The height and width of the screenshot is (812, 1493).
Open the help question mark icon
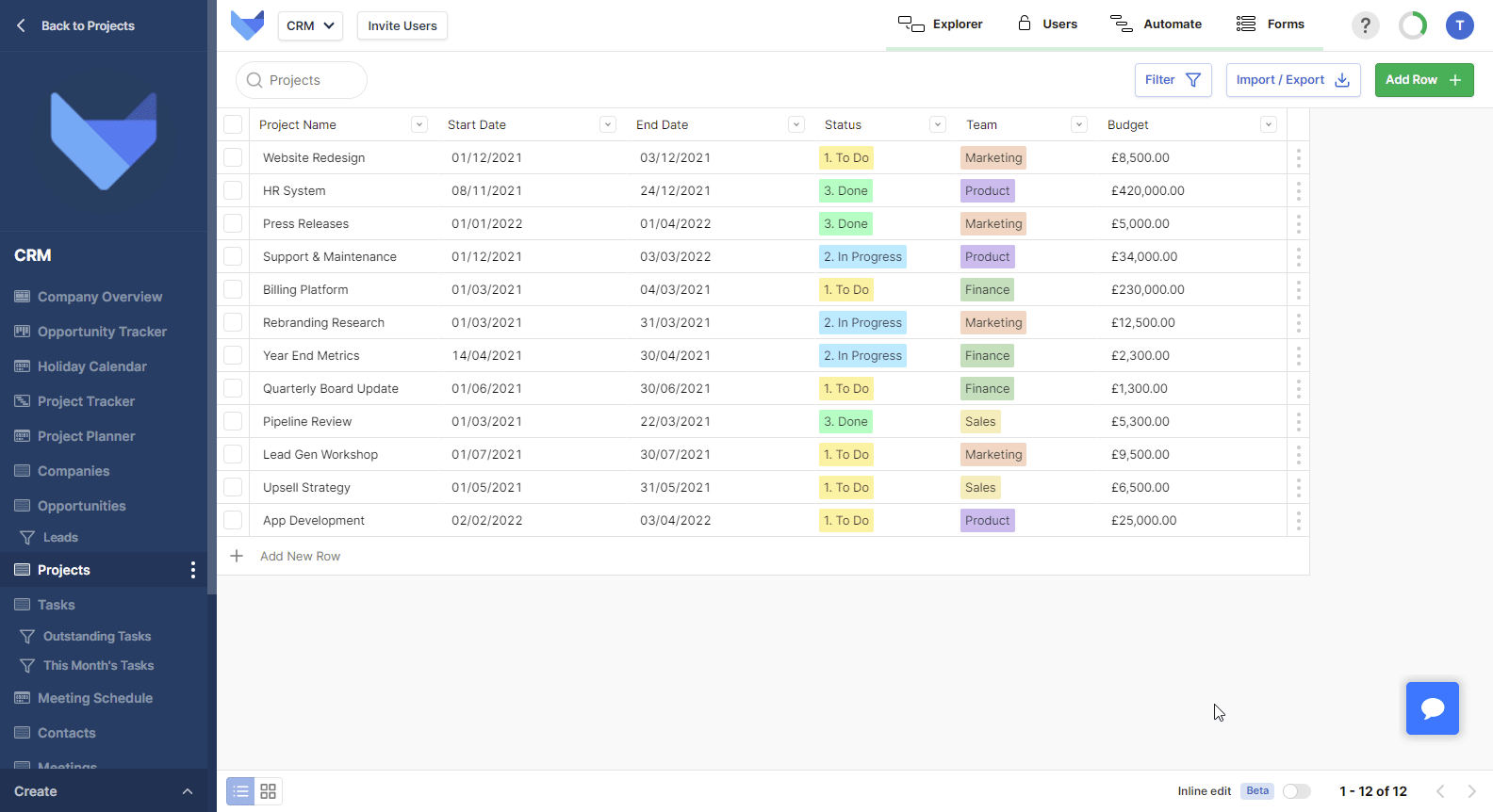[1365, 25]
